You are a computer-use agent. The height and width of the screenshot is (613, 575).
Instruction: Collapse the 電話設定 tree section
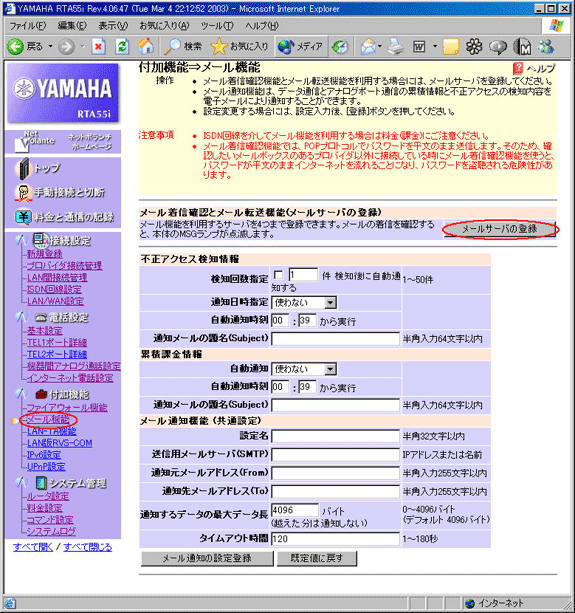tap(21, 317)
